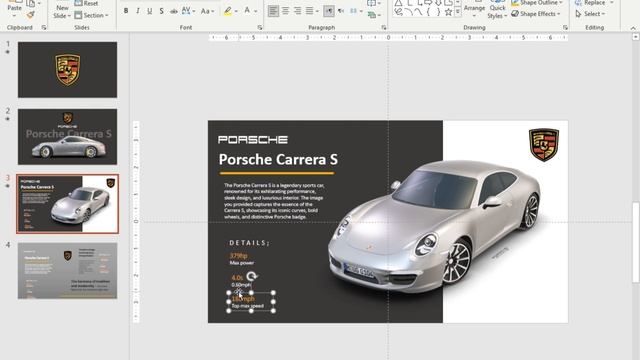The image size is (640, 360).
Task: Click the PORSCHE wordmark on the slide
Action: 253,140
